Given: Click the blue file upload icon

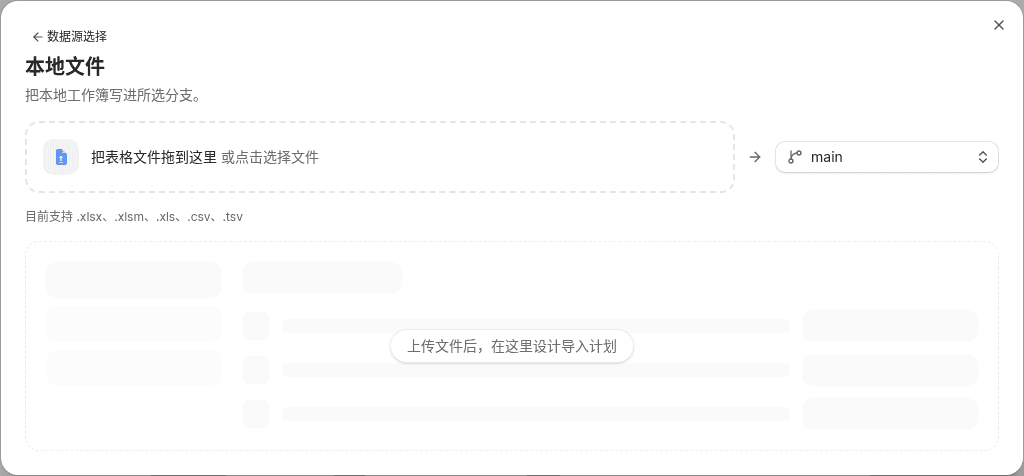Looking at the screenshot, I should tap(61, 157).
